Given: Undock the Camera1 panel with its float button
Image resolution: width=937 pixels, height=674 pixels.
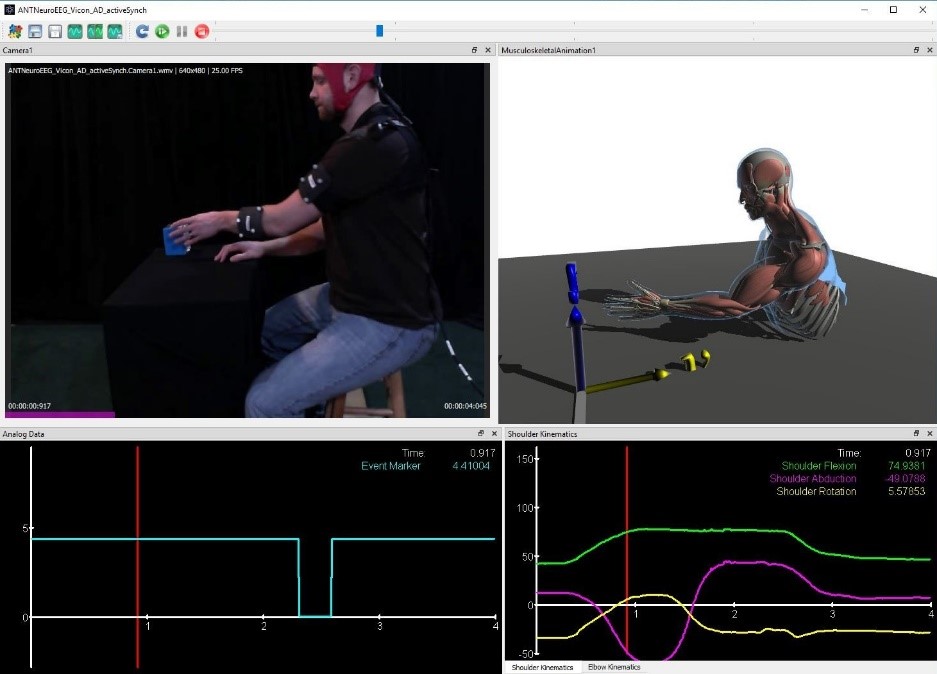Looking at the screenshot, I should pyautogui.click(x=474, y=50).
